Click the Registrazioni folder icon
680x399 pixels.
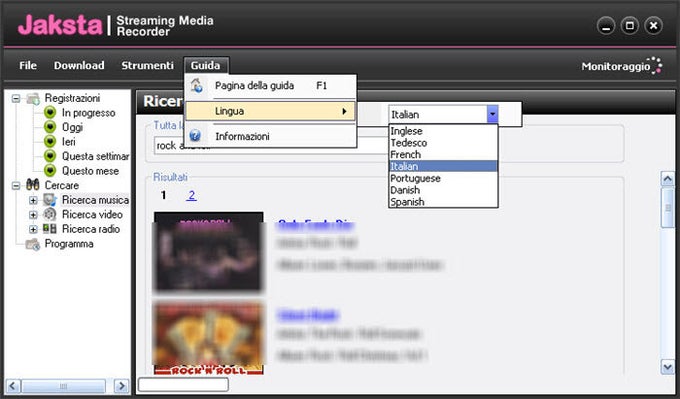(33, 98)
